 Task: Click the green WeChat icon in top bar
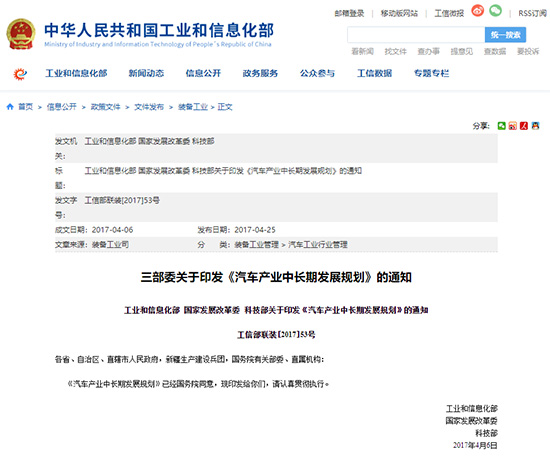coord(496,11)
